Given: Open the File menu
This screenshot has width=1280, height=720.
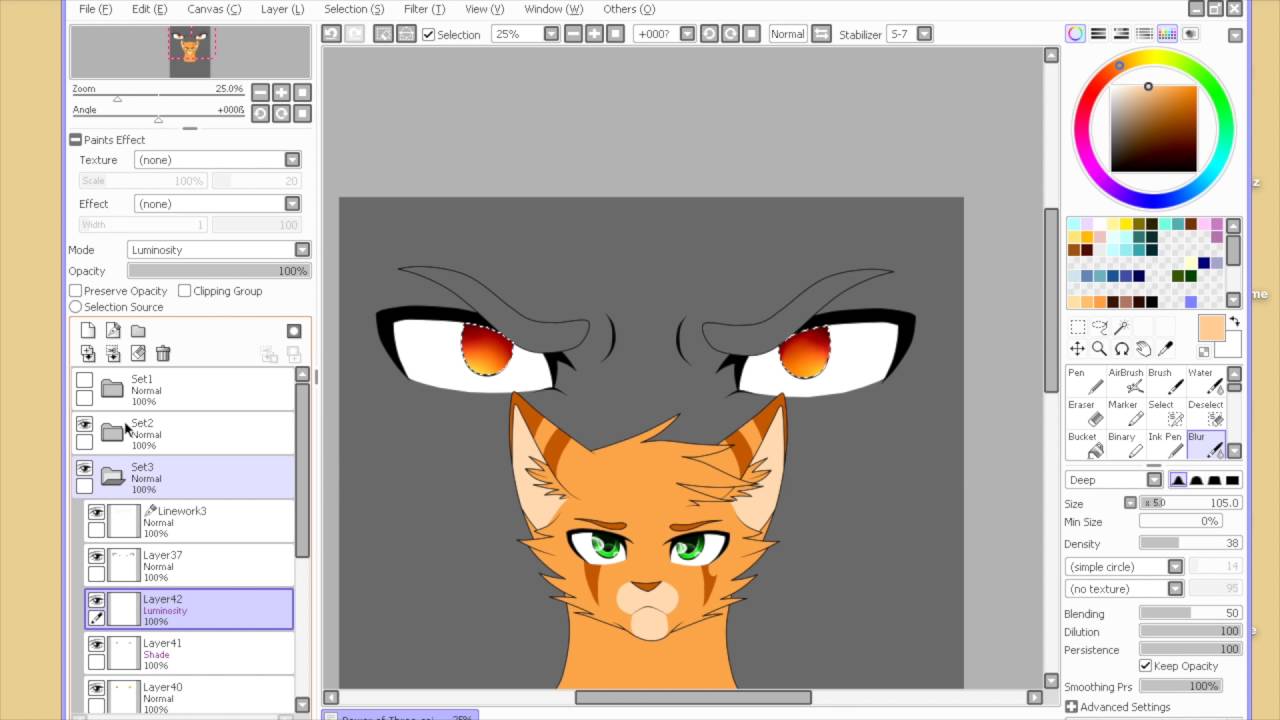Looking at the screenshot, I should (x=95, y=9).
